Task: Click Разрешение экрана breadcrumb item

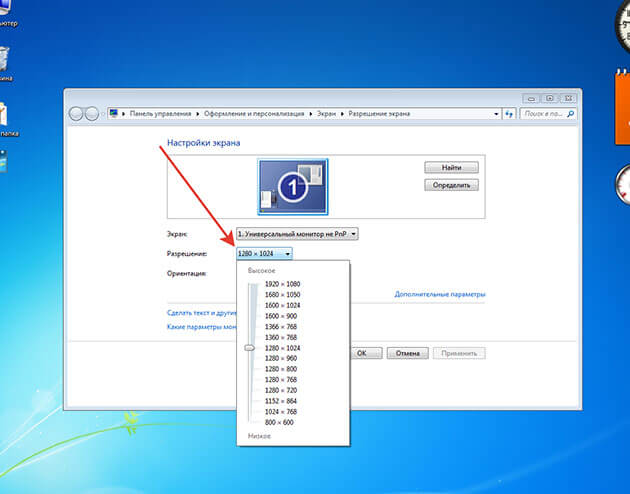Action: pyautogui.click(x=379, y=114)
